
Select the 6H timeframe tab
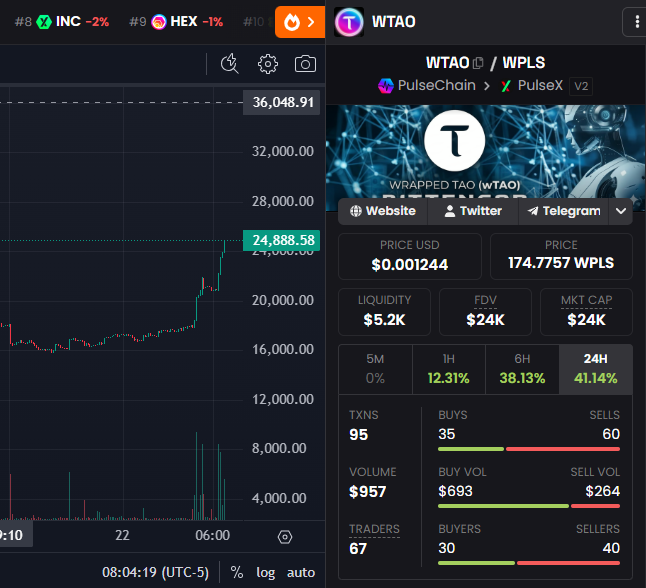(522, 369)
